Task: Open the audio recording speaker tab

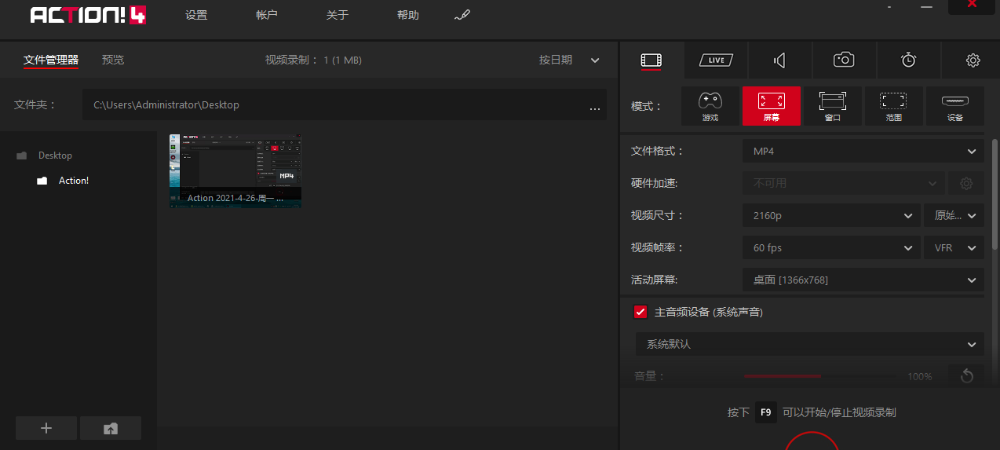Action: [x=779, y=60]
